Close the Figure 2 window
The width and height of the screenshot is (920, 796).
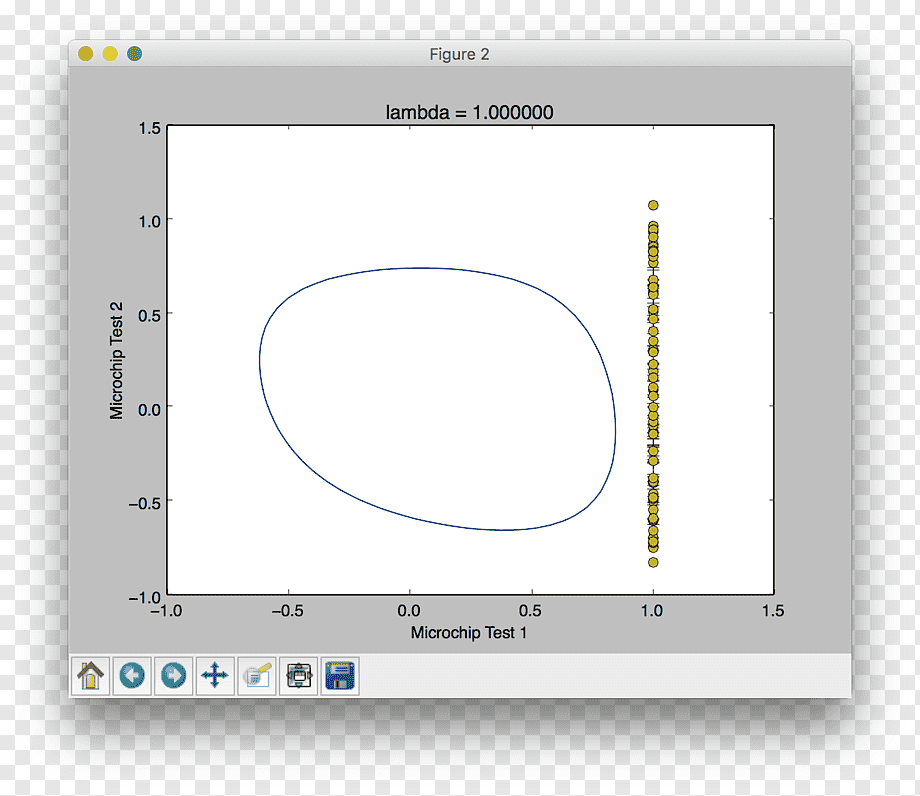click(x=86, y=54)
